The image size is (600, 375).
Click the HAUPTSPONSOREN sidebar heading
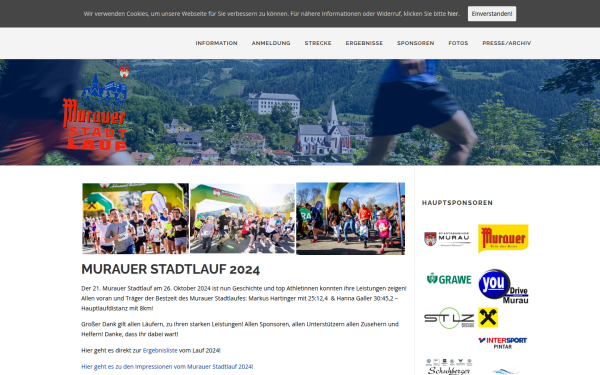point(457,203)
